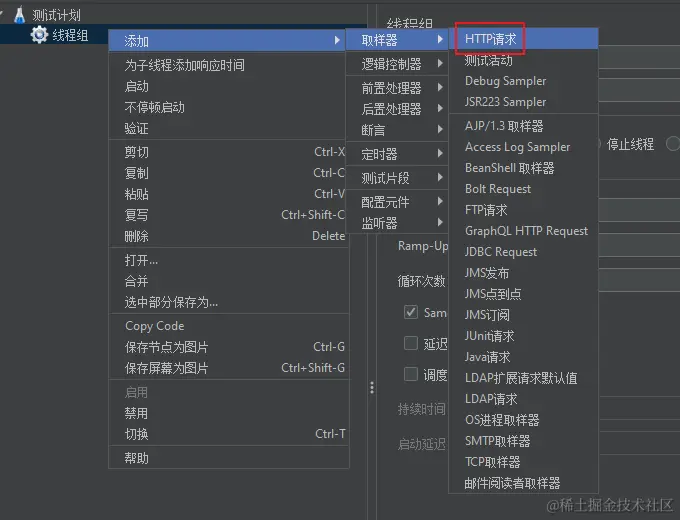This screenshot has height=520, width=680.
Task: Choose JMS订阅 sampler
Action: (x=523, y=315)
